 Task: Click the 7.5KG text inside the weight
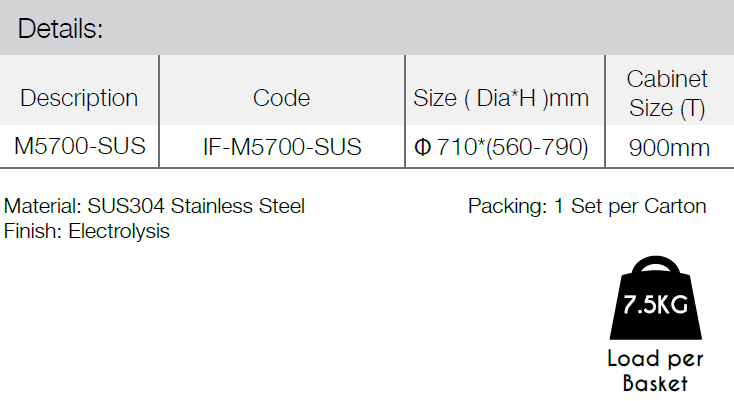pyautogui.click(x=655, y=305)
